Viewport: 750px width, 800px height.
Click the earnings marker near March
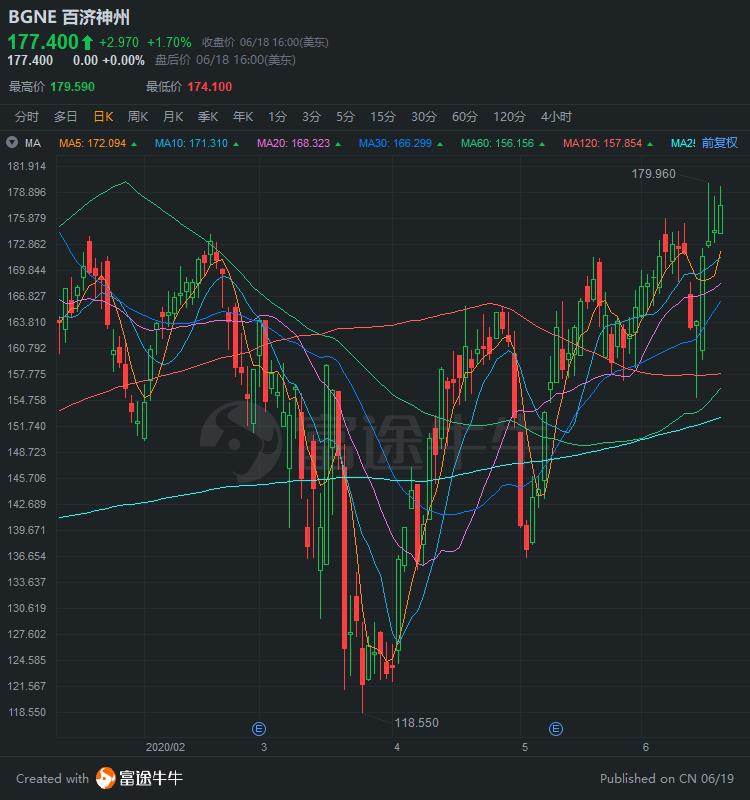pyautogui.click(x=259, y=728)
